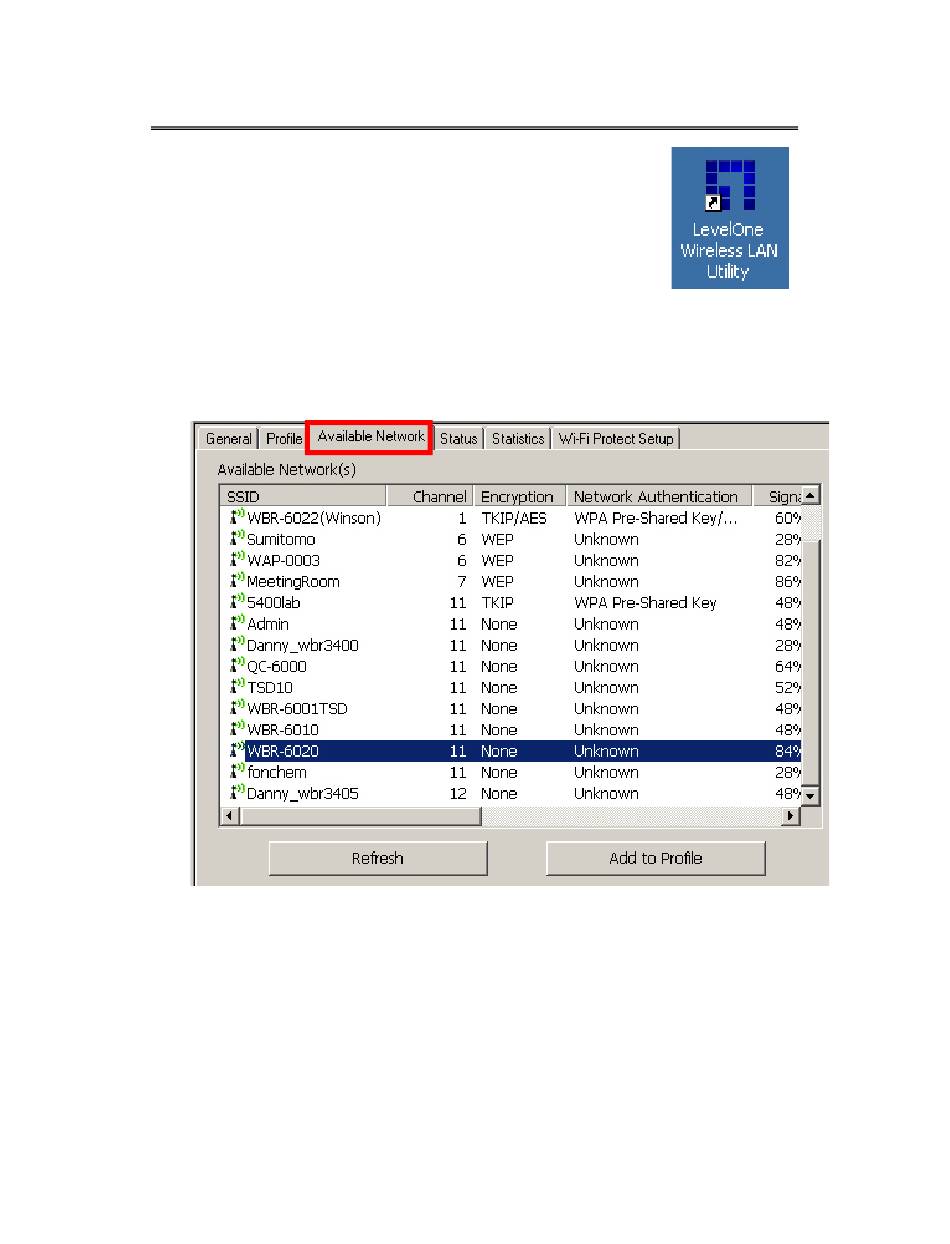This screenshot has width=950, height=1244.
Task: Select the TSD10 network
Action: coord(270,687)
